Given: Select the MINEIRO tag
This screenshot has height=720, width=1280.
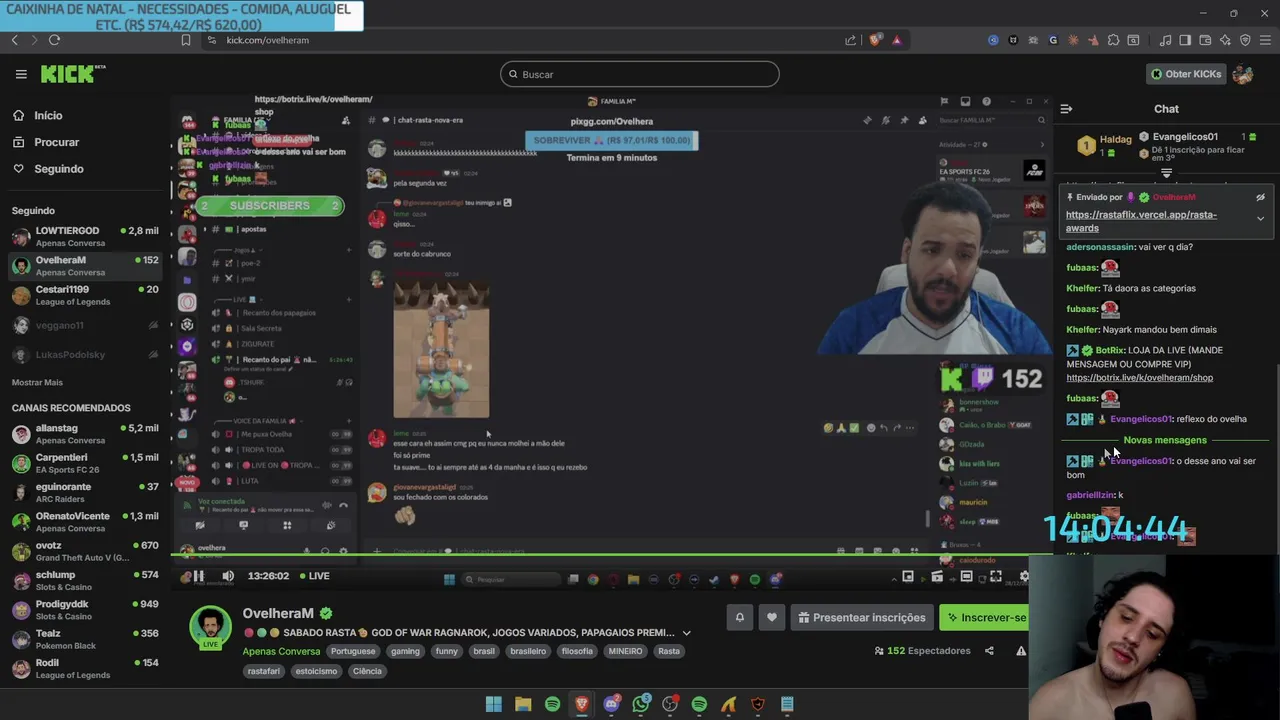Looking at the screenshot, I should tap(625, 651).
